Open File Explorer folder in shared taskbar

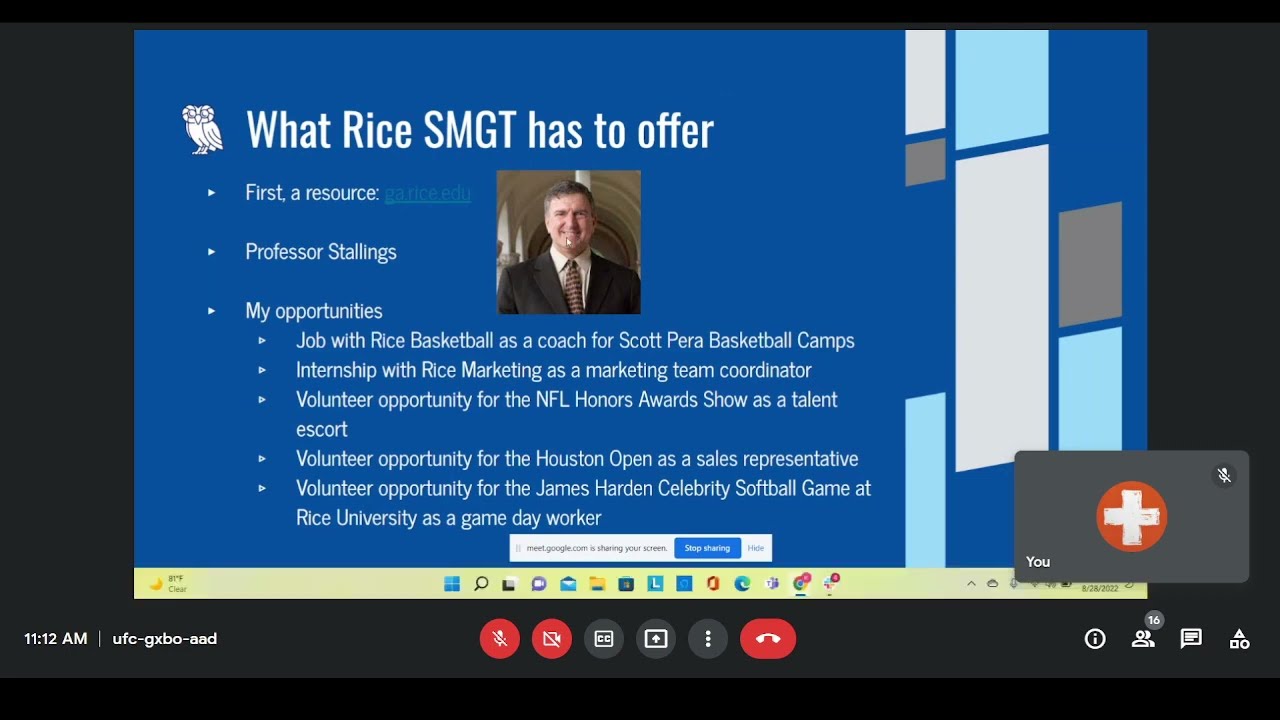pyautogui.click(x=597, y=584)
